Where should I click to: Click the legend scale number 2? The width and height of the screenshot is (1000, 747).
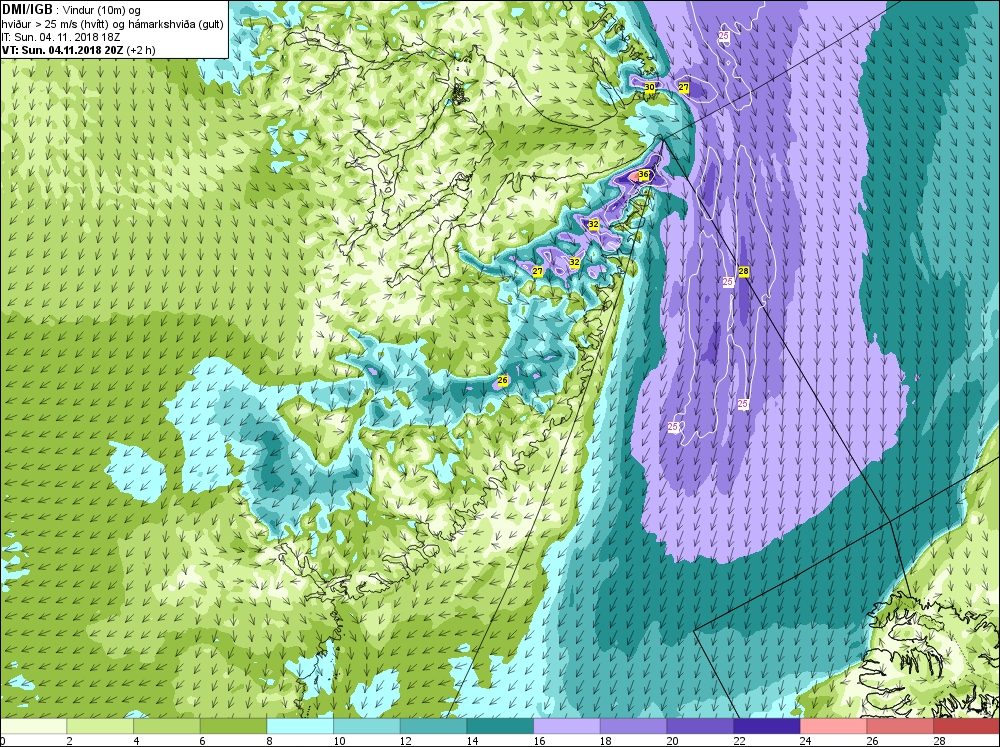70,741
